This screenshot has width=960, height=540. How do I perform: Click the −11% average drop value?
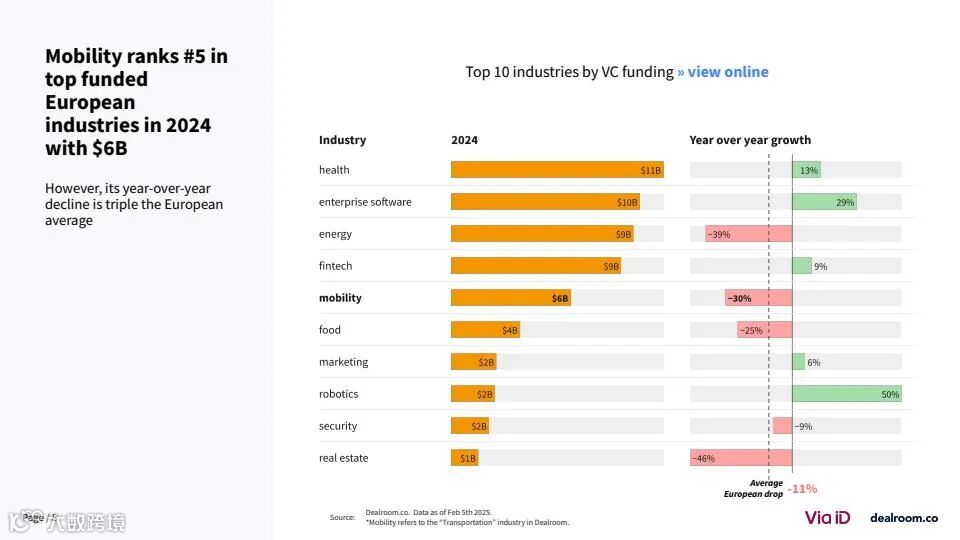pos(801,489)
